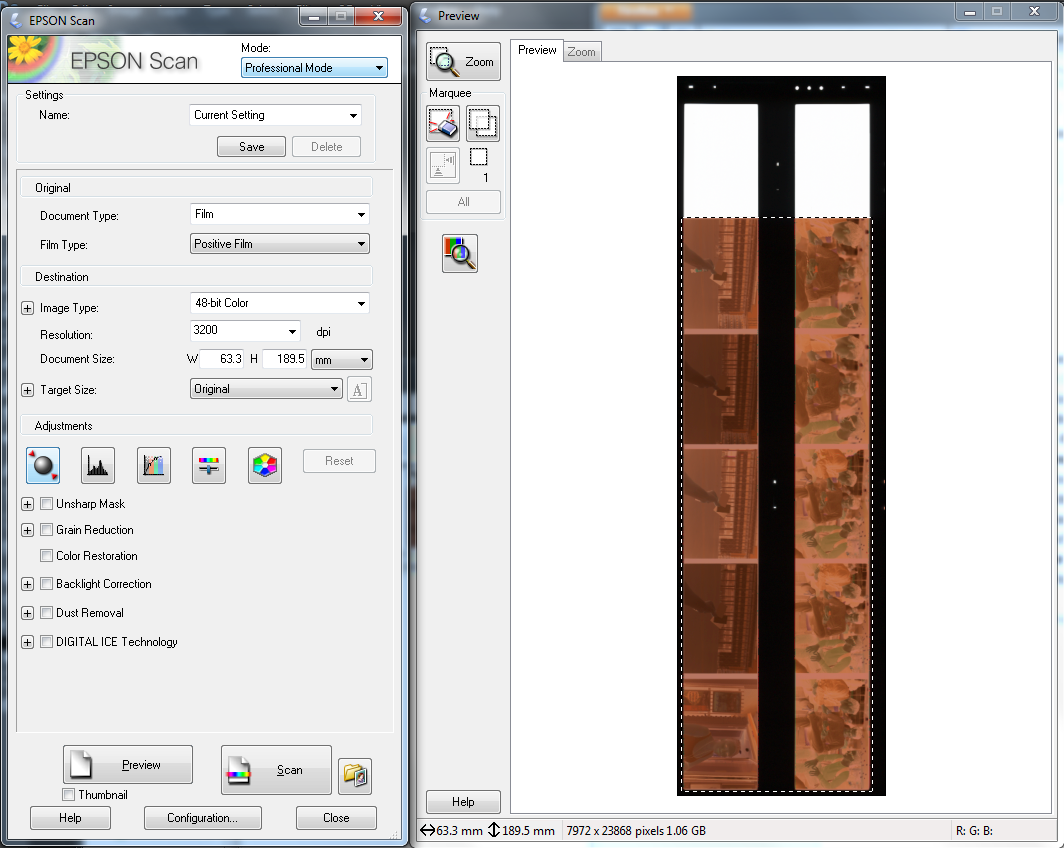Viewport: 1064px width, 848px height.
Task: Enable Color Restoration
Action: pos(46,556)
